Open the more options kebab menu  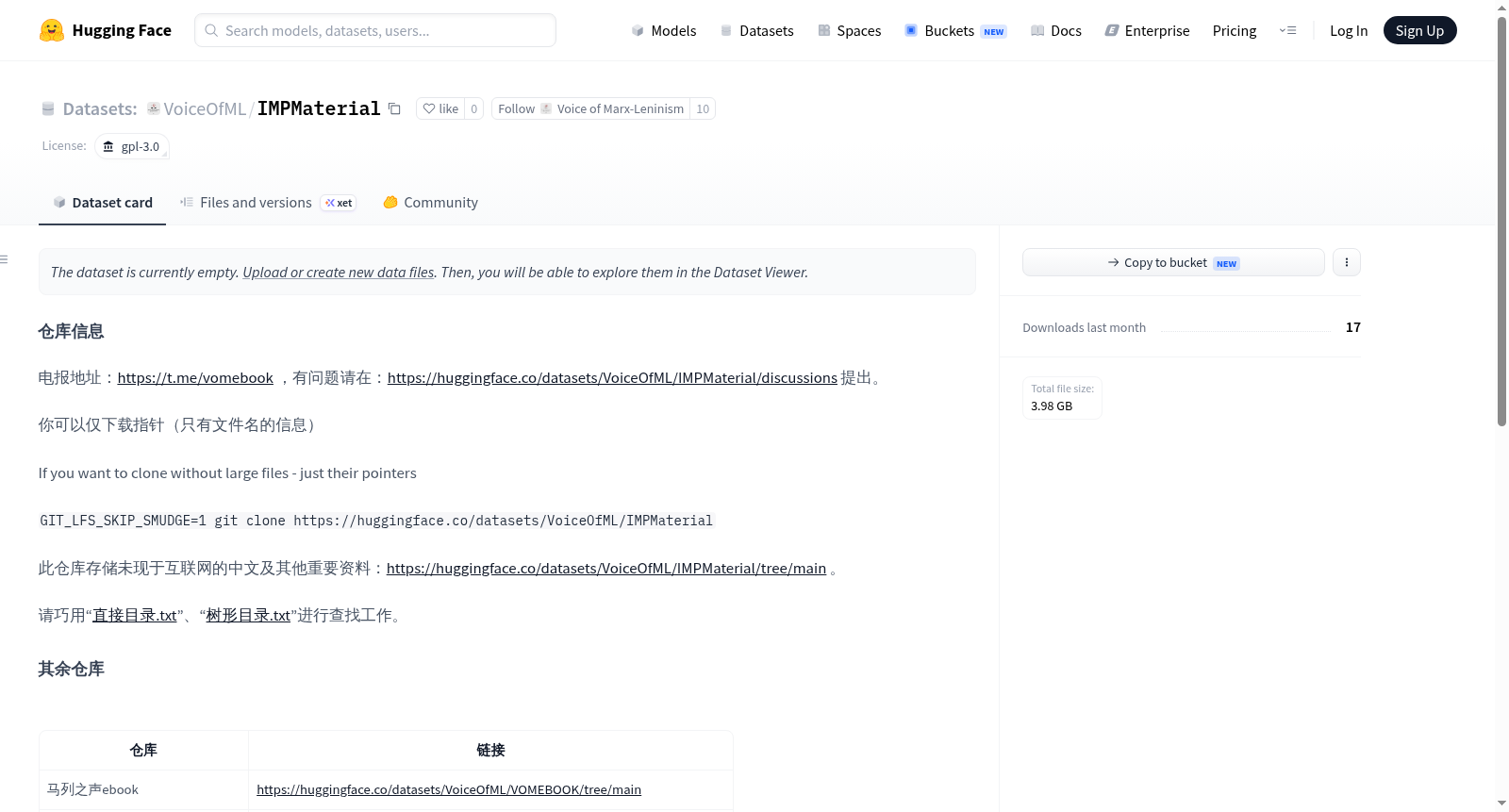tap(1347, 262)
